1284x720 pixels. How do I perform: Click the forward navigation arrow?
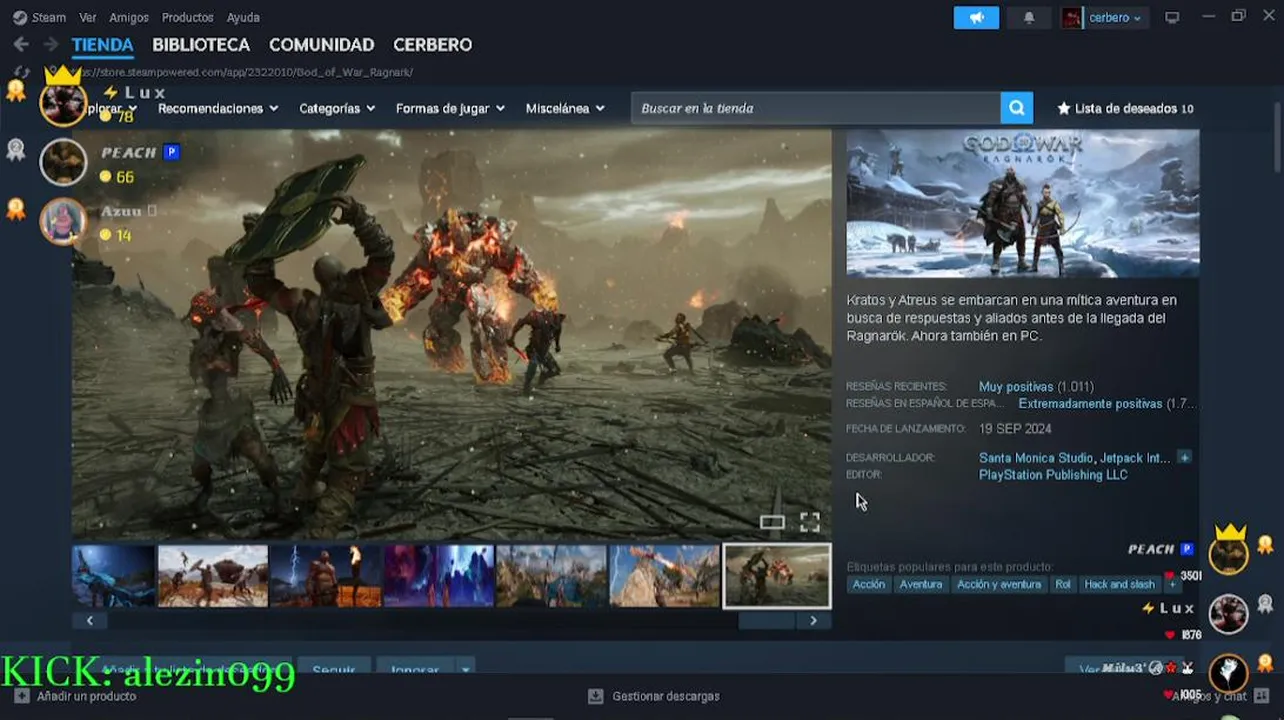pyautogui.click(x=50, y=45)
